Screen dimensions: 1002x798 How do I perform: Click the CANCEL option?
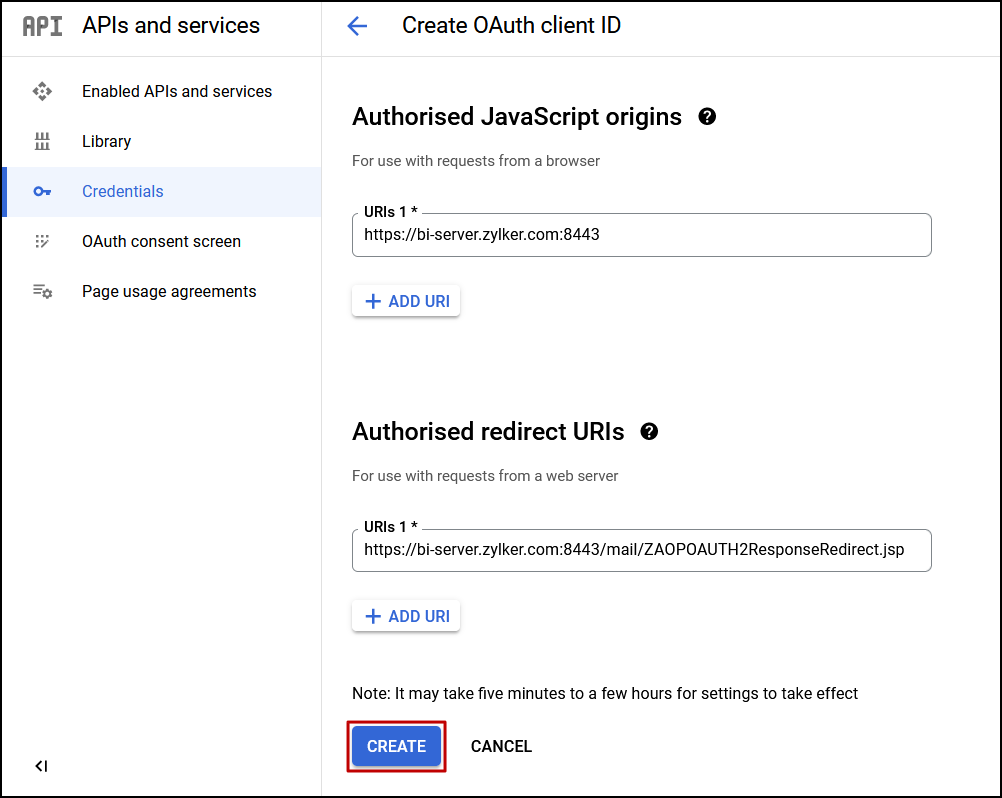(501, 746)
